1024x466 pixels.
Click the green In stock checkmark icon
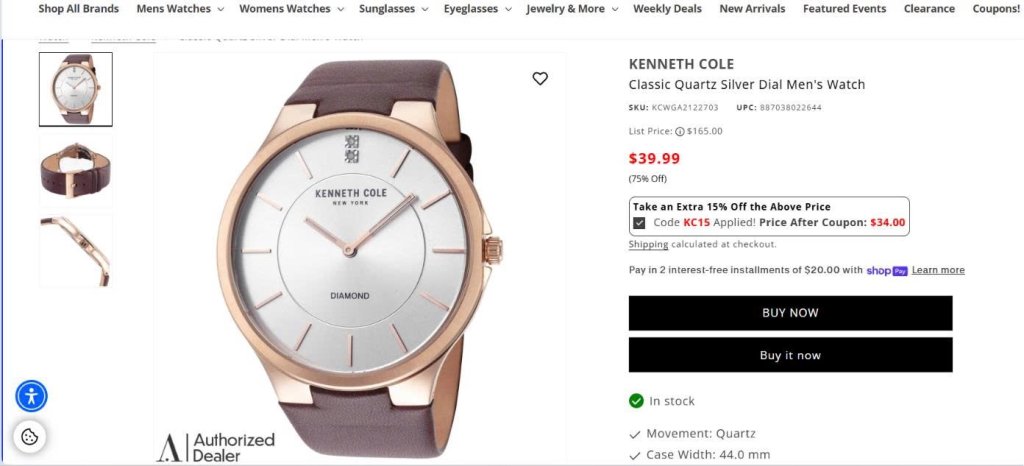636,401
